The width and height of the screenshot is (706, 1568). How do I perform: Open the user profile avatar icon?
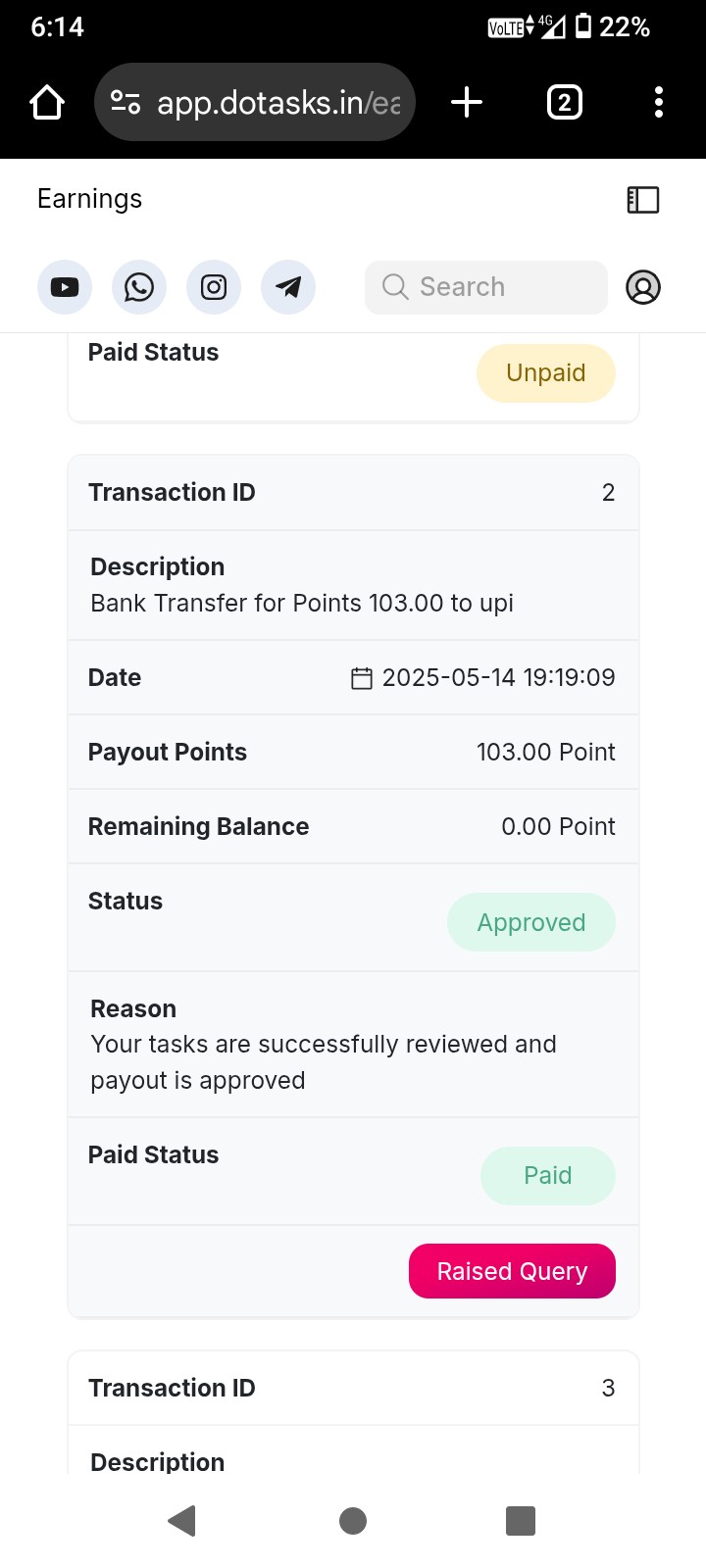[x=643, y=287]
